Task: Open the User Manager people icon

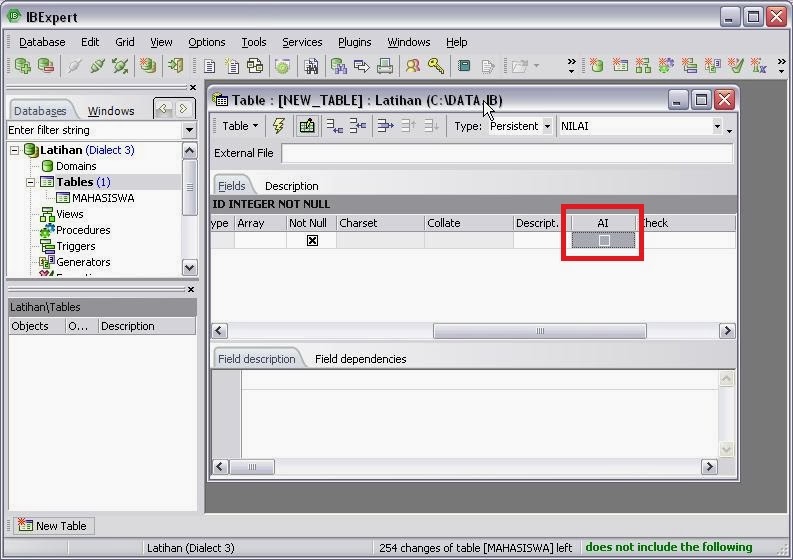Action: pos(413,66)
